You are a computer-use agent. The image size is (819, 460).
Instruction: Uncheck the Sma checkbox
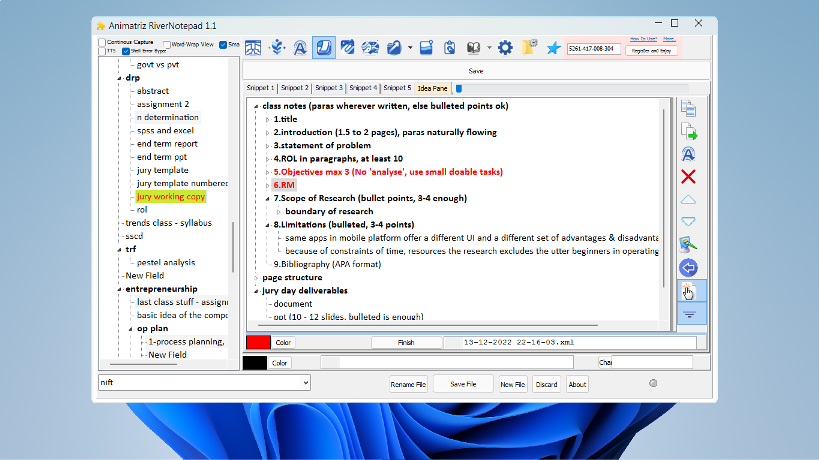tap(223, 45)
